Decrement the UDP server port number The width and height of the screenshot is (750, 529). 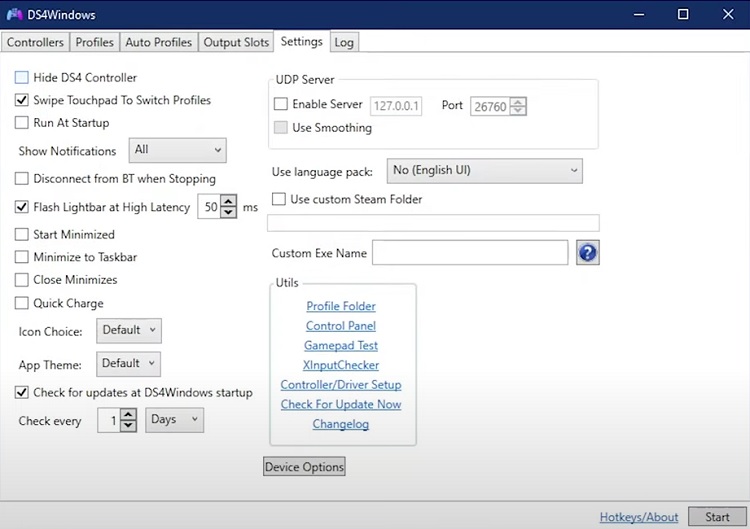point(518,110)
